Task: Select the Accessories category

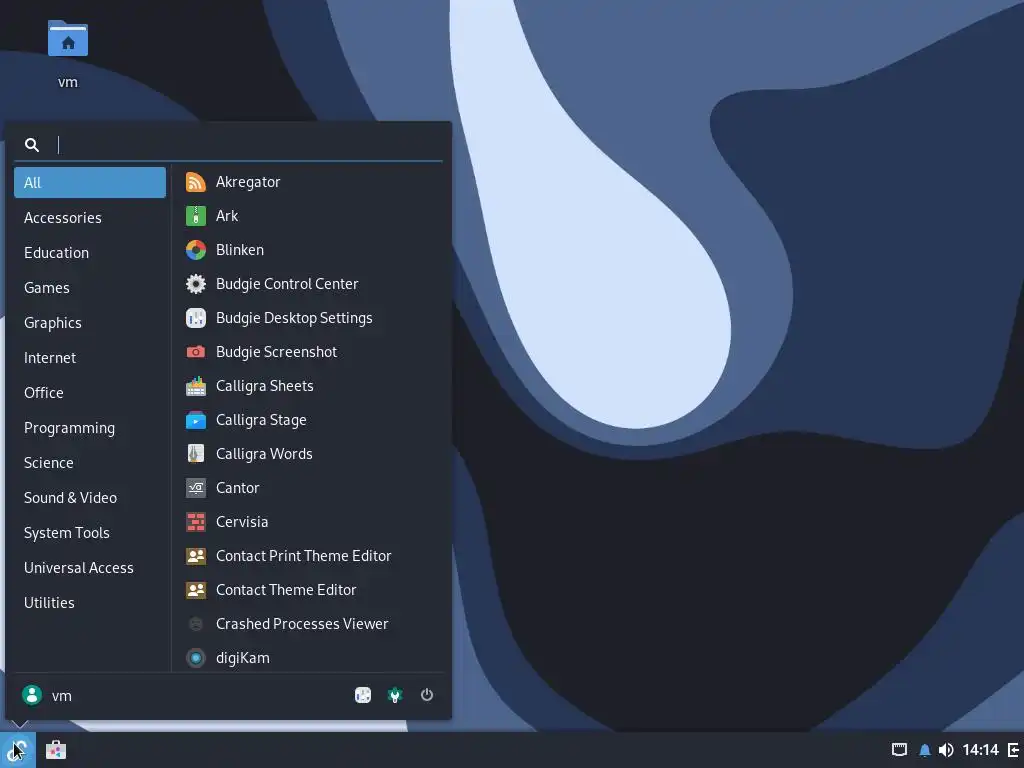Action: (x=90, y=218)
